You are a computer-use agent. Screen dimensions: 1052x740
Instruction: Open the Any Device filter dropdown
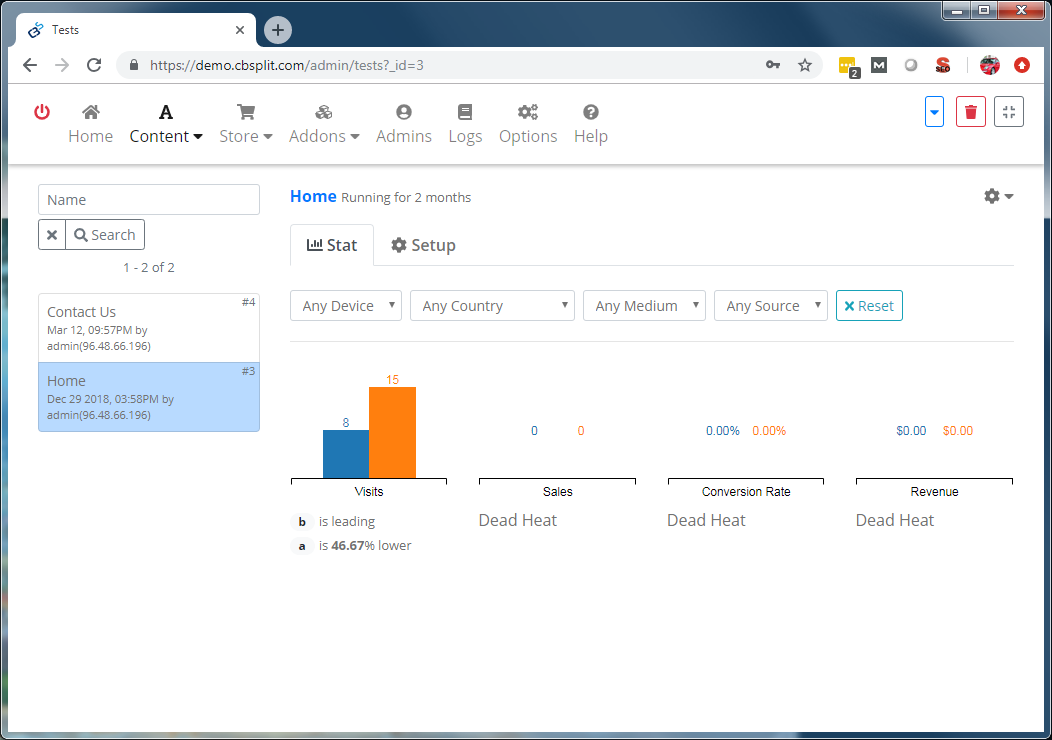346,306
